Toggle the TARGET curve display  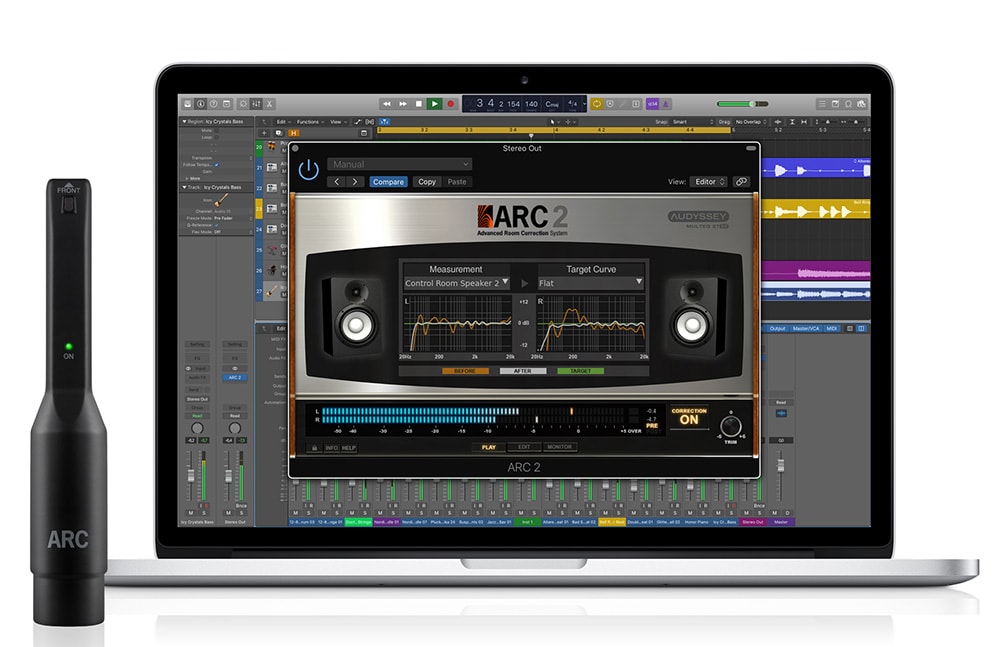click(x=580, y=371)
